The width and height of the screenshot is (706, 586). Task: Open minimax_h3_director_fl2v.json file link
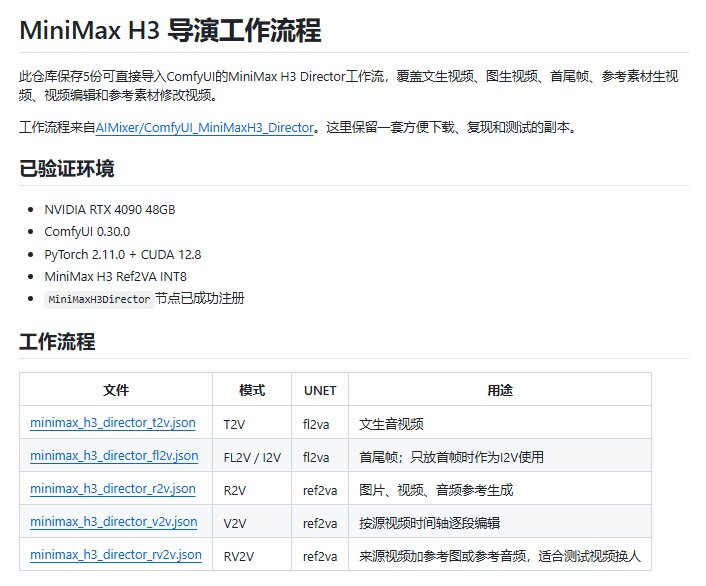pyautogui.click(x=114, y=455)
